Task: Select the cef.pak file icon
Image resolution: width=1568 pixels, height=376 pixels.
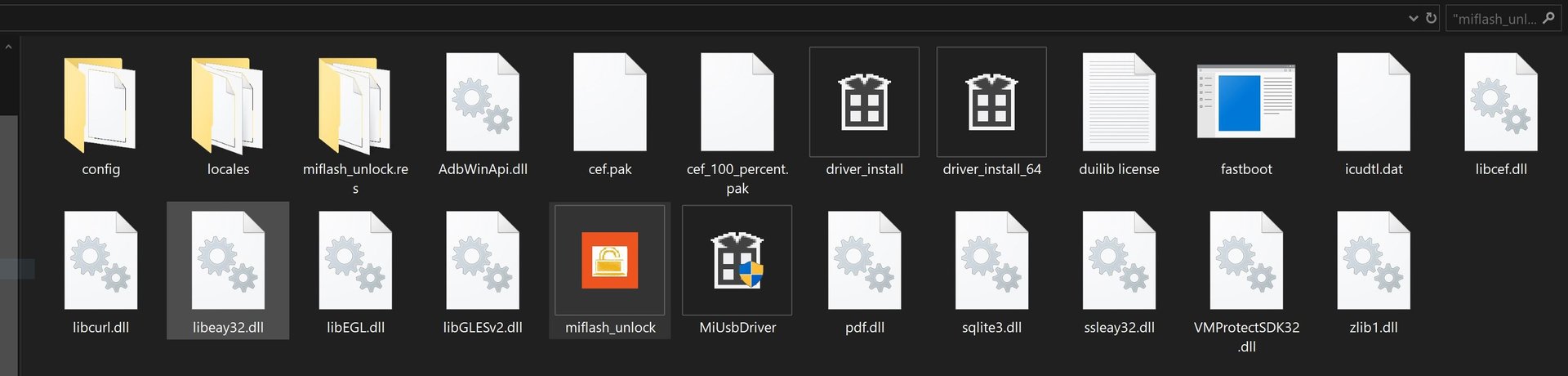Action: tap(610, 102)
